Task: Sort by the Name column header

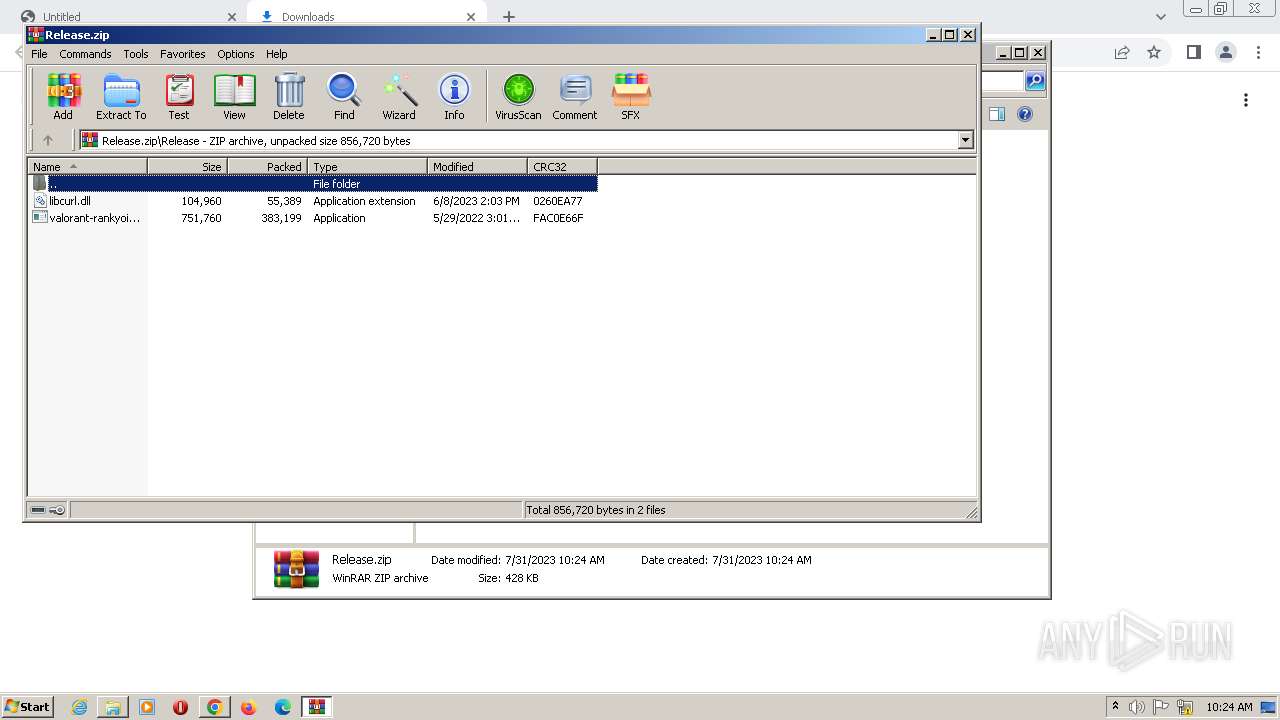Action: coord(87,166)
